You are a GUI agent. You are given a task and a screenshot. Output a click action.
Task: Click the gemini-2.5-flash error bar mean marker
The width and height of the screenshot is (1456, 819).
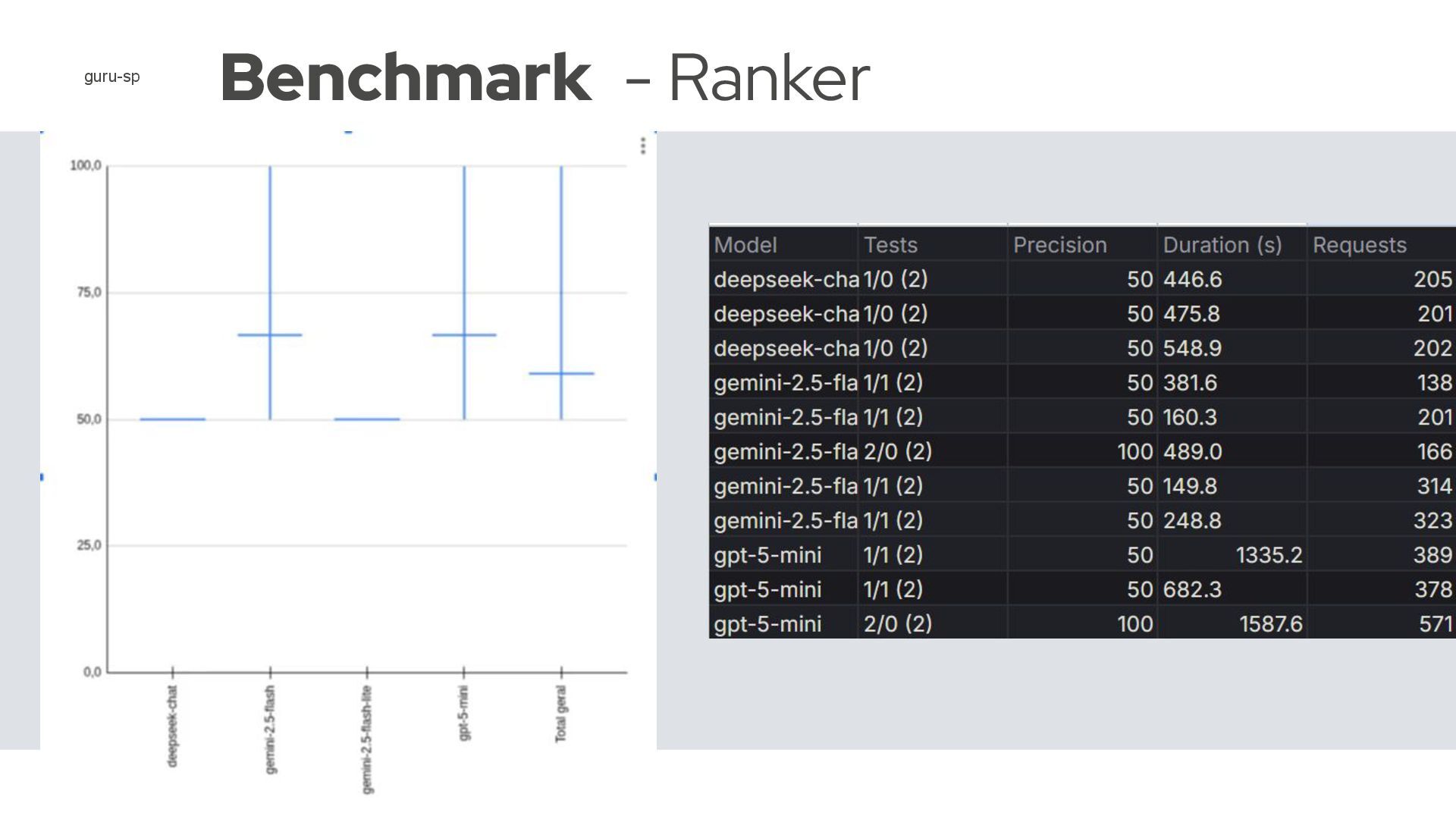(x=270, y=334)
